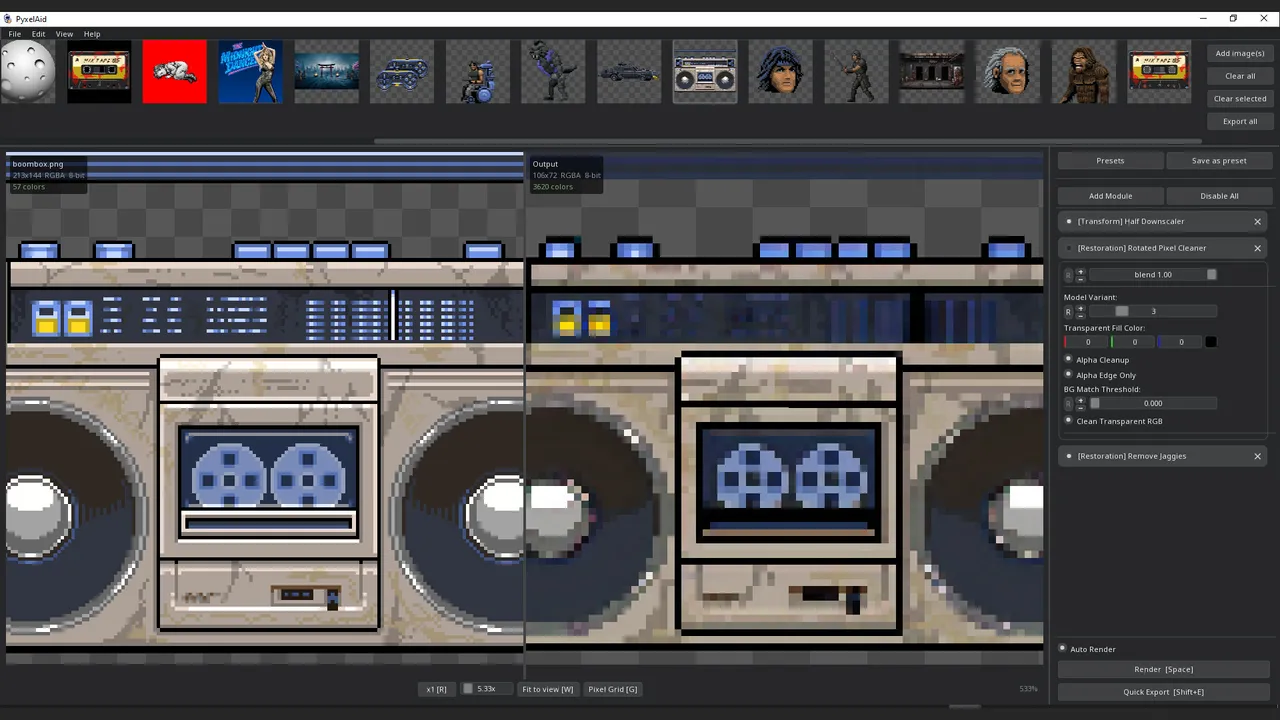1280x720 pixels.
Task: Toggle the Half Downscaler module enable dot
Action: [x=1069, y=222]
